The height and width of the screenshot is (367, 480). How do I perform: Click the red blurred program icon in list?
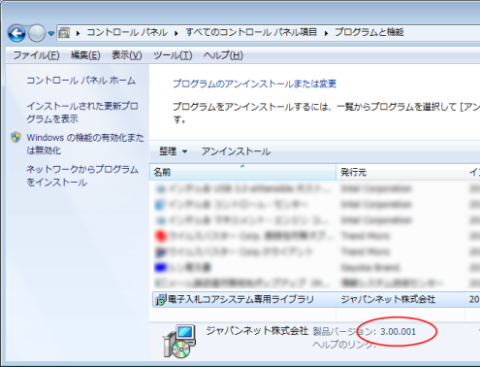click(161, 236)
